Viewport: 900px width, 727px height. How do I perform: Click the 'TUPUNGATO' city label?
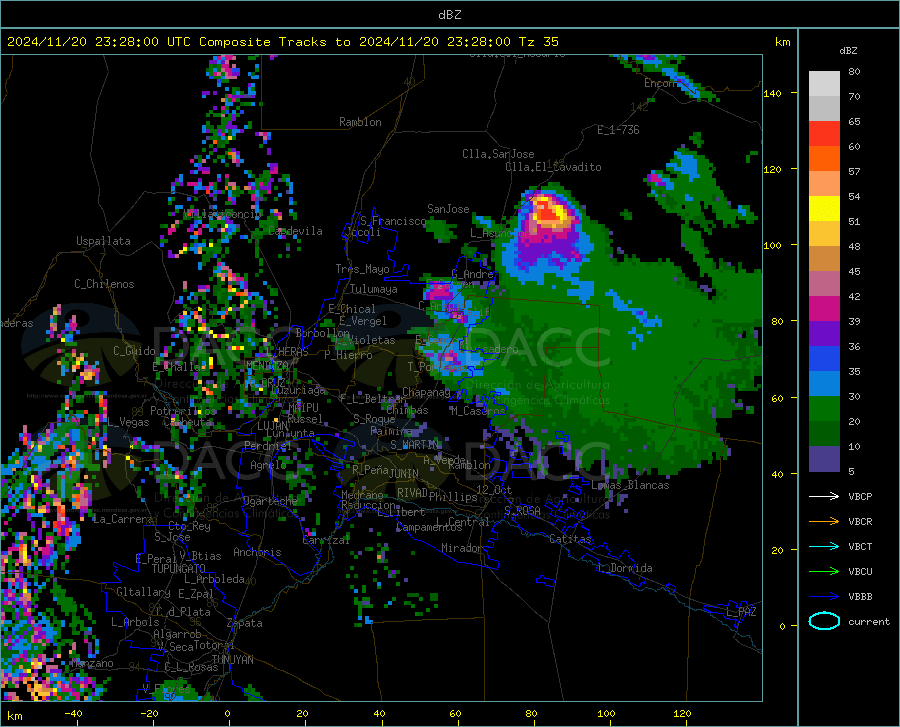tap(179, 569)
